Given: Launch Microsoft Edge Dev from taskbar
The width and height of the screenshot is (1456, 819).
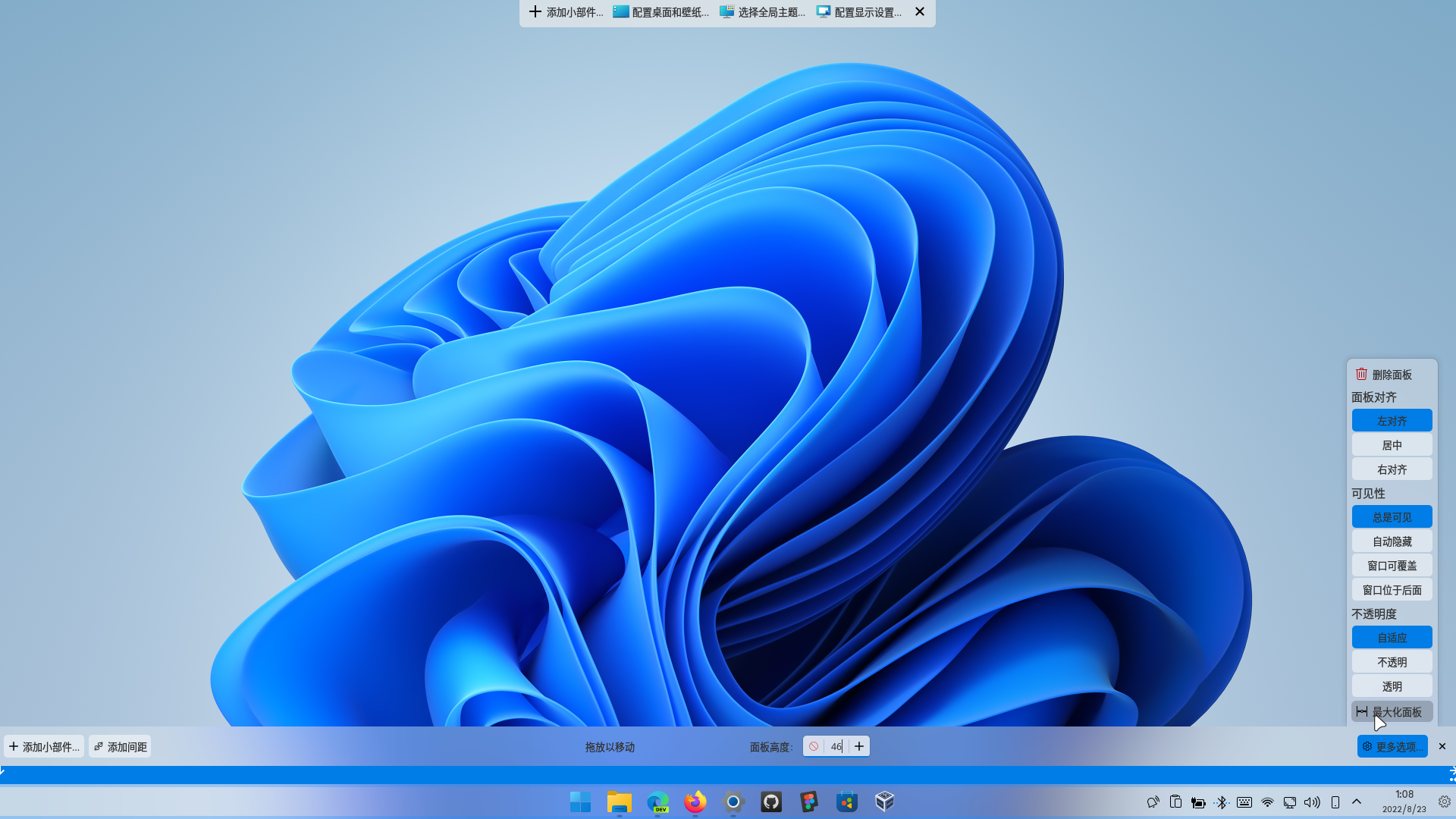Looking at the screenshot, I should click(657, 802).
